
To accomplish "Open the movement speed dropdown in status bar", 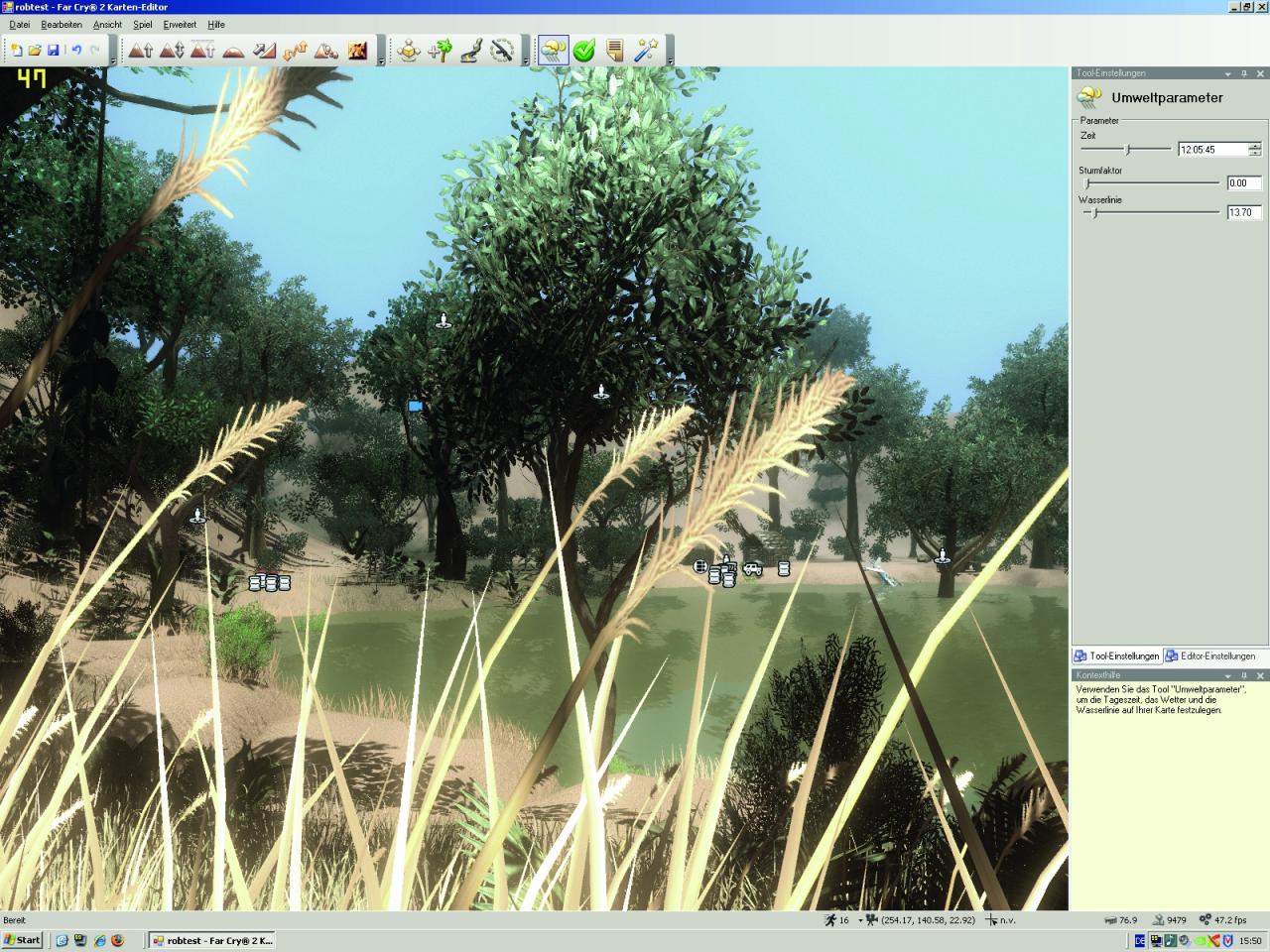I will [x=860, y=920].
